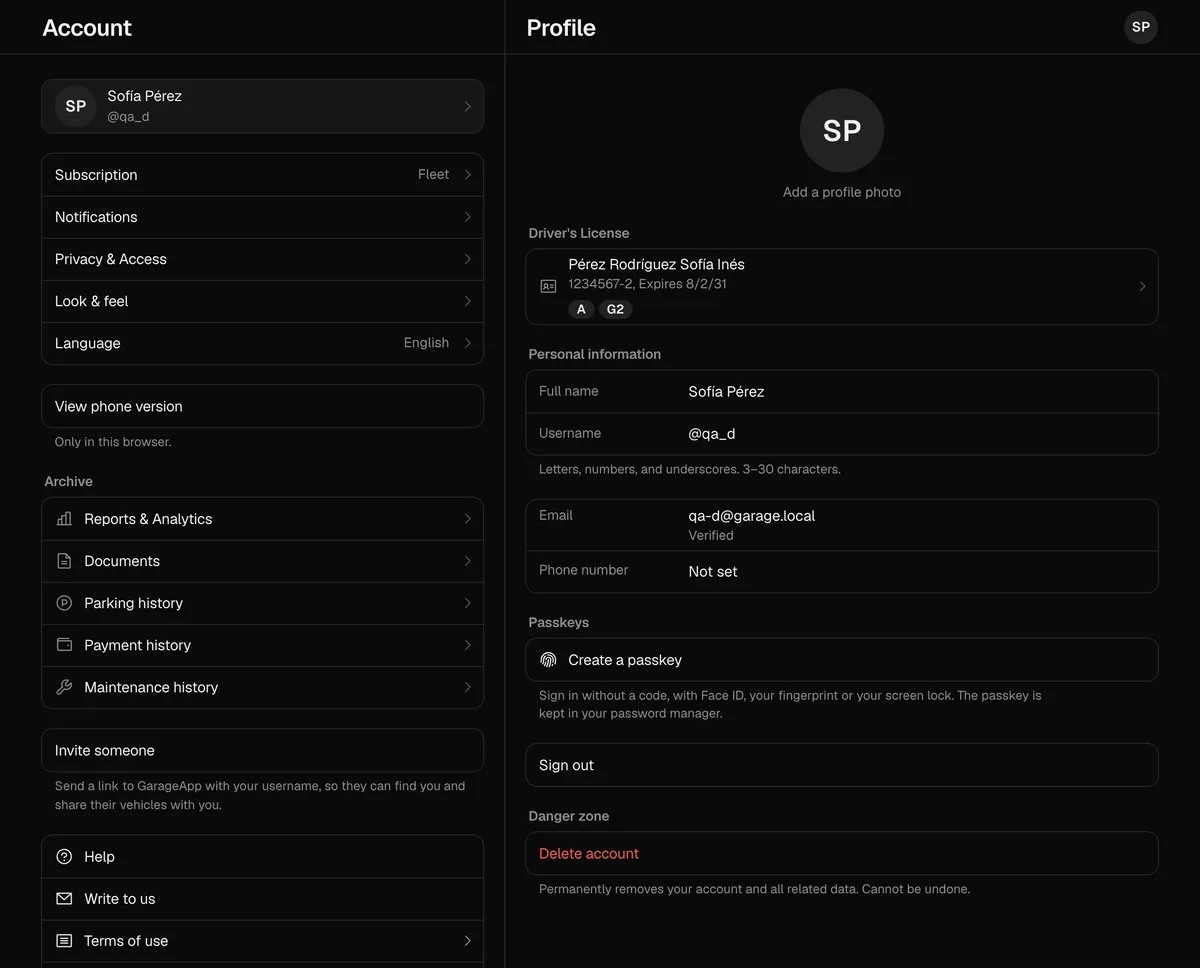The width and height of the screenshot is (1200, 968).
Task: Open the Maintenance history row
Action: [x=262, y=687]
